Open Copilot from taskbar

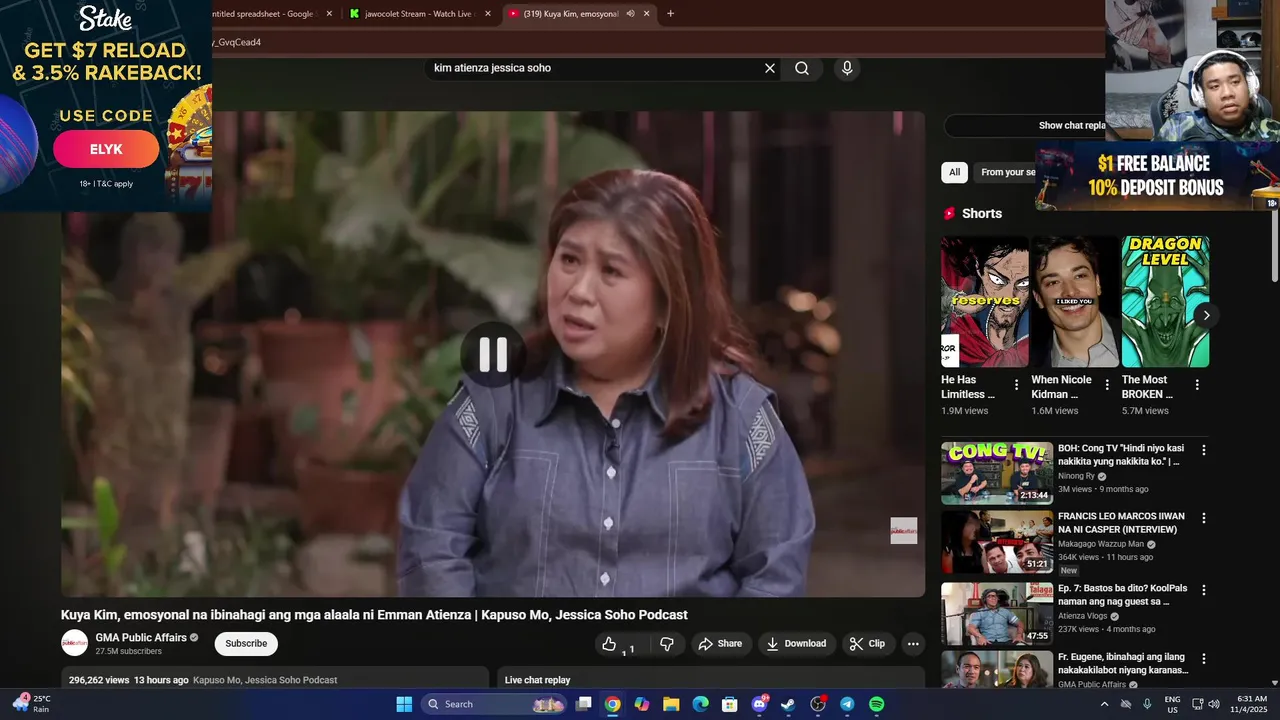pyautogui.click(x=642, y=704)
